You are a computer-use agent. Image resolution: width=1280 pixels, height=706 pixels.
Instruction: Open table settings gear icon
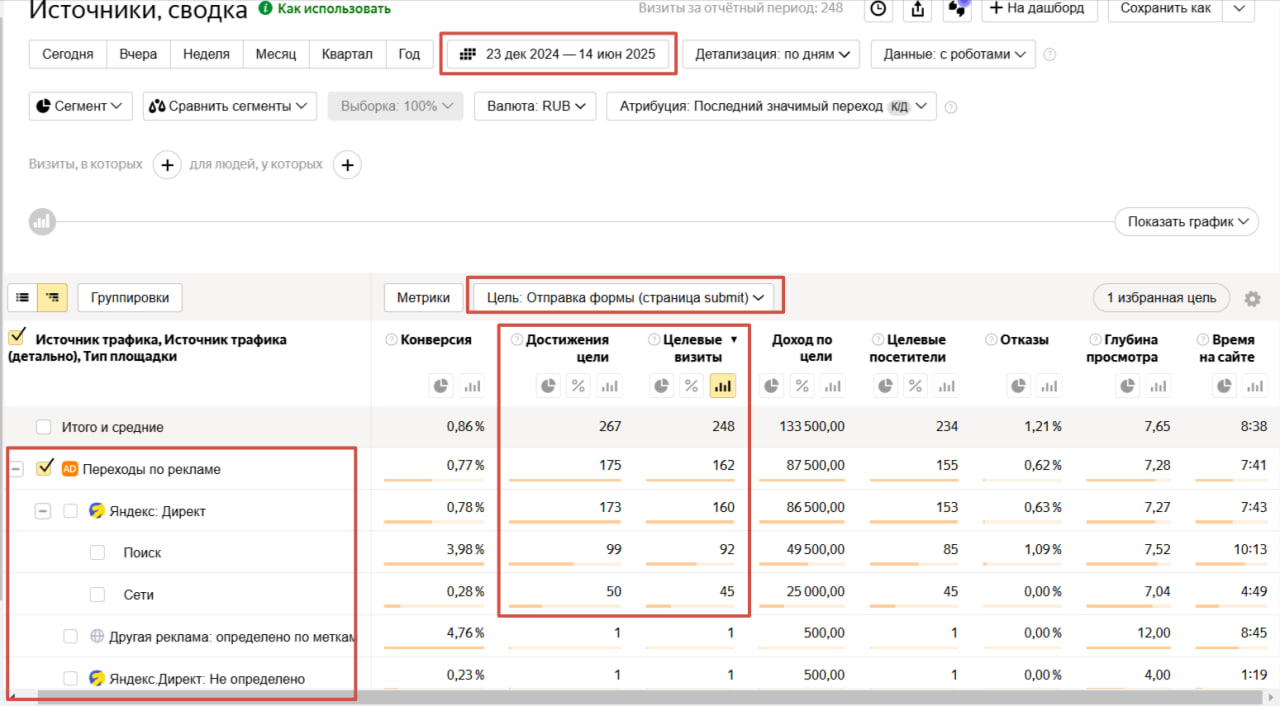tap(1252, 298)
